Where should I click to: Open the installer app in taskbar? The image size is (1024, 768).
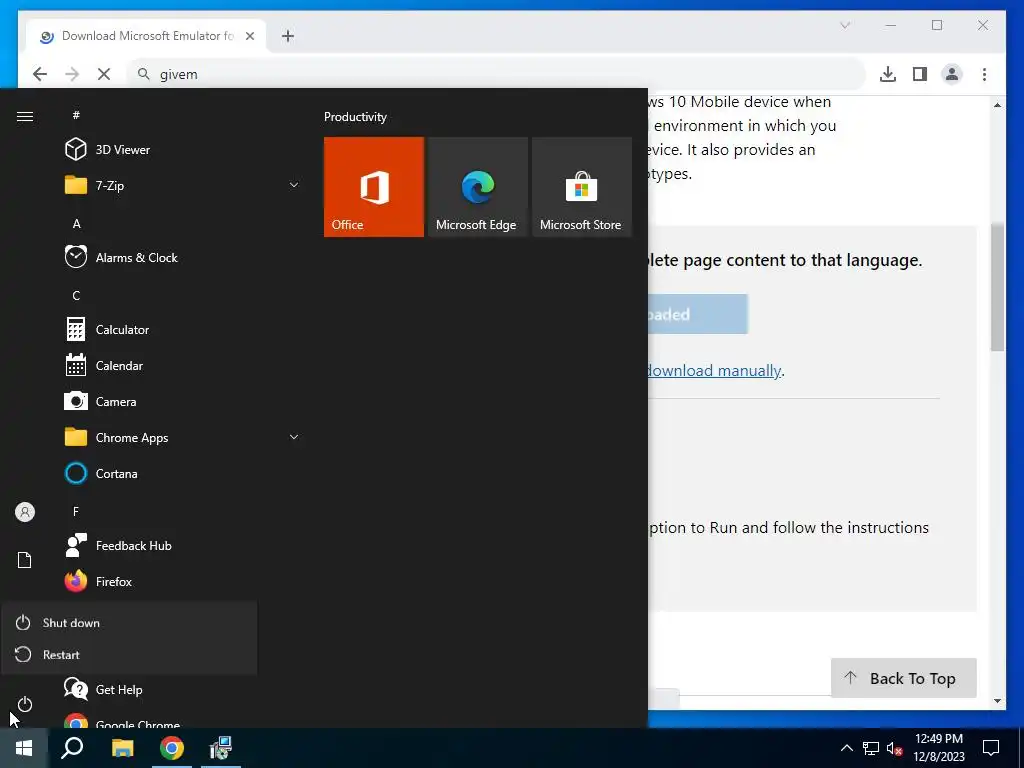pos(221,748)
